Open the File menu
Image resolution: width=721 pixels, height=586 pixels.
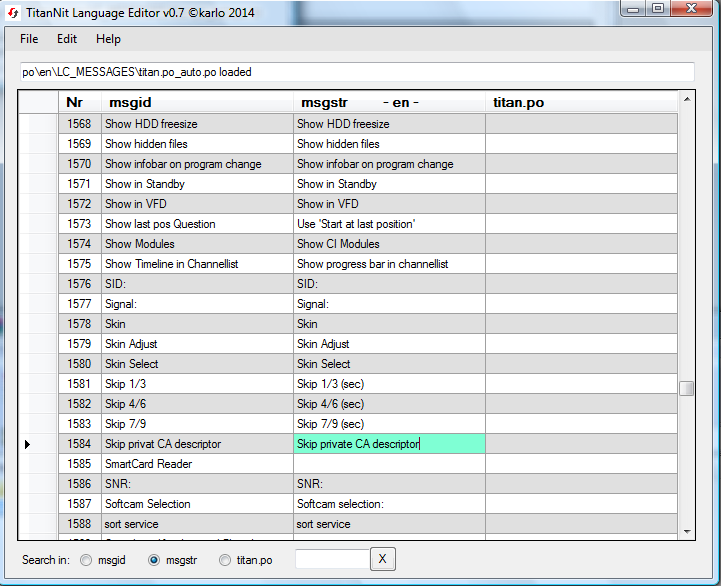[29, 39]
